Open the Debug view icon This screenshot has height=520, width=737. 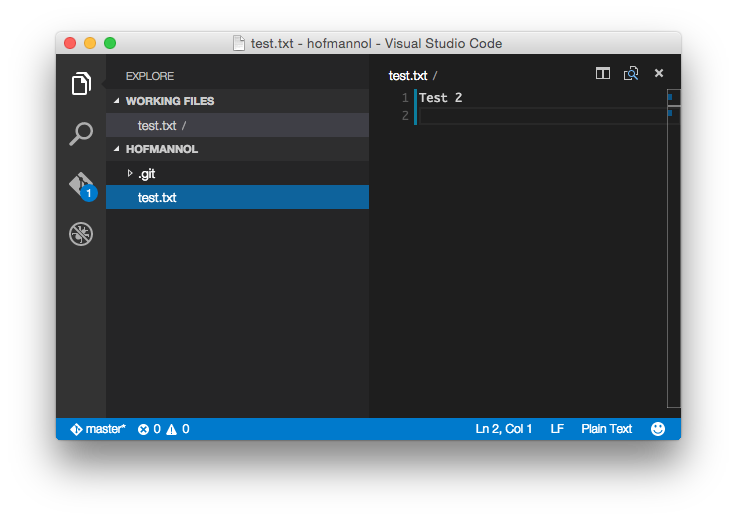click(x=81, y=234)
